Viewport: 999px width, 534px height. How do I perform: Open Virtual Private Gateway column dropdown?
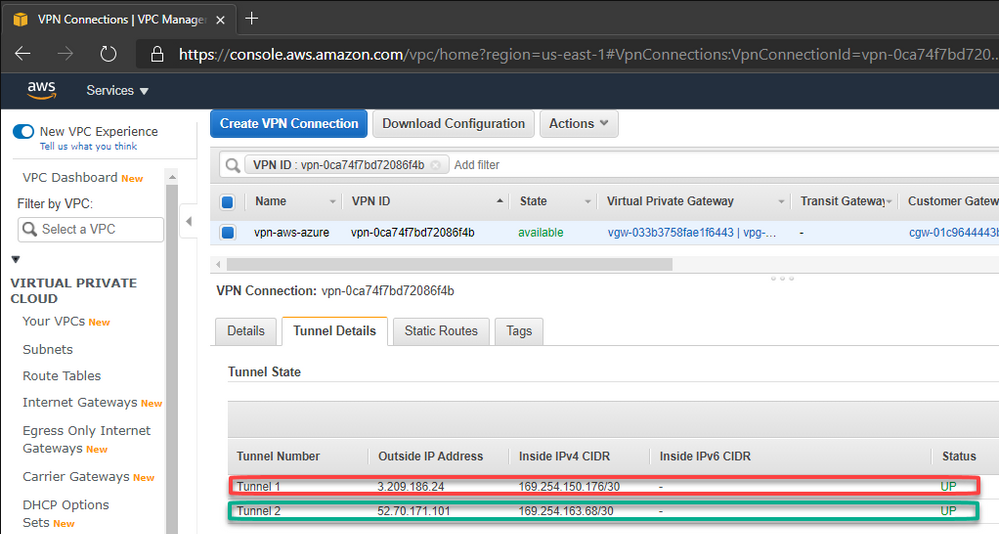point(781,201)
